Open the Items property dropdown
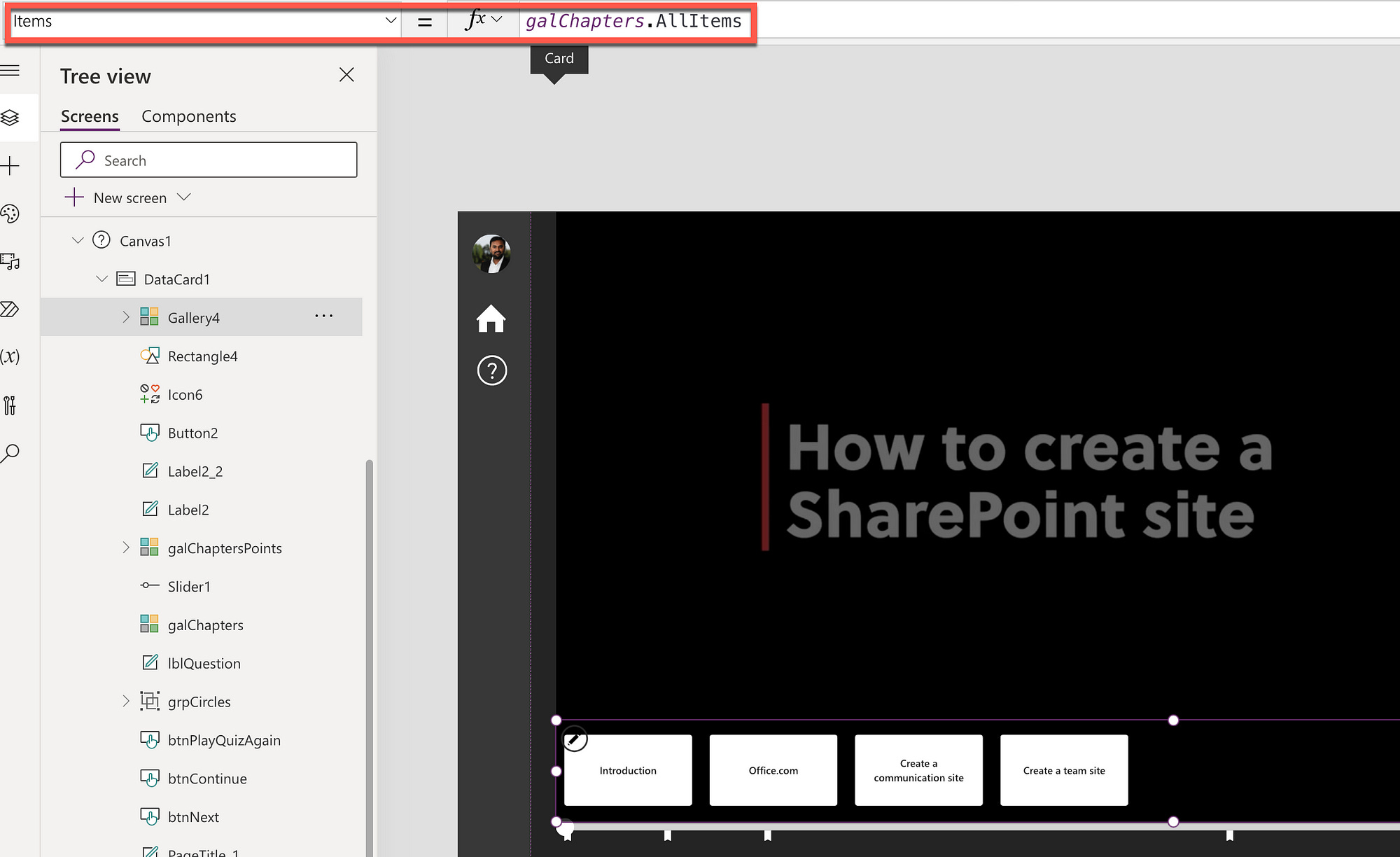 (391, 21)
